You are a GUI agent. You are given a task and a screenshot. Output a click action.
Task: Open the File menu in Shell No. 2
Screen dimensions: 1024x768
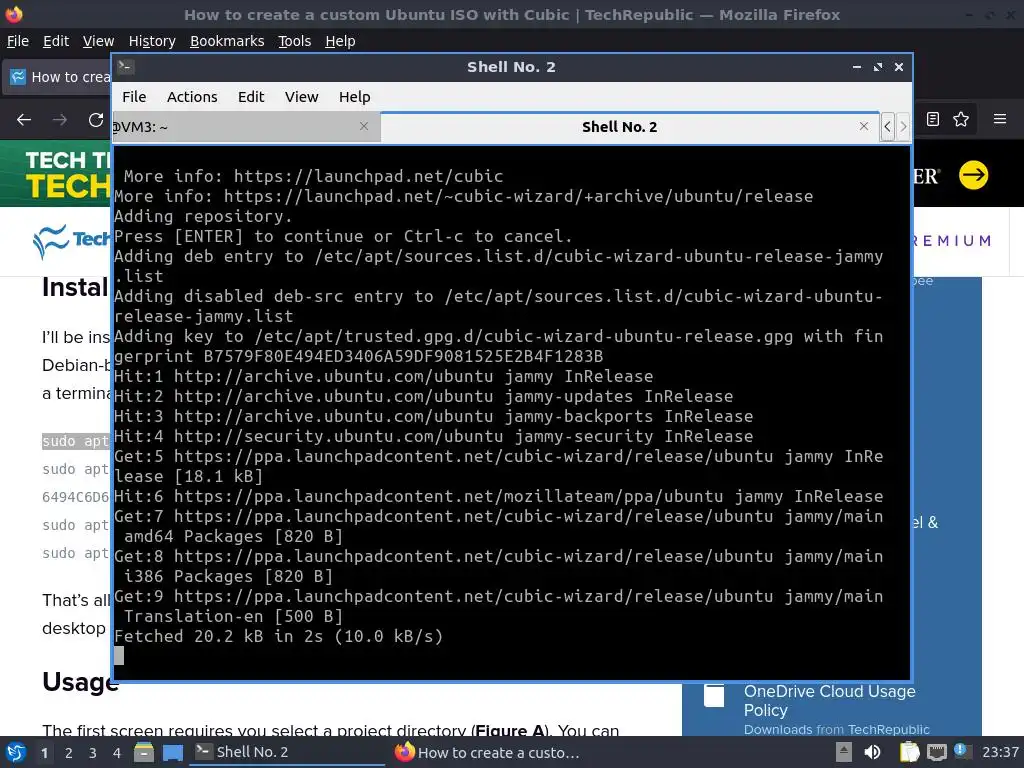coord(134,97)
